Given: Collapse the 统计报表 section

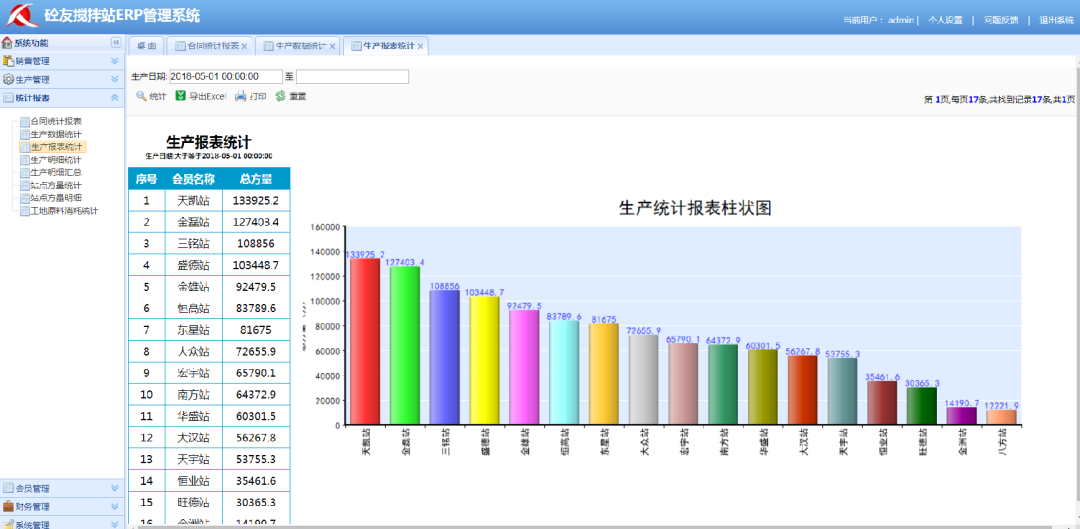Looking at the screenshot, I should [114, 98].
